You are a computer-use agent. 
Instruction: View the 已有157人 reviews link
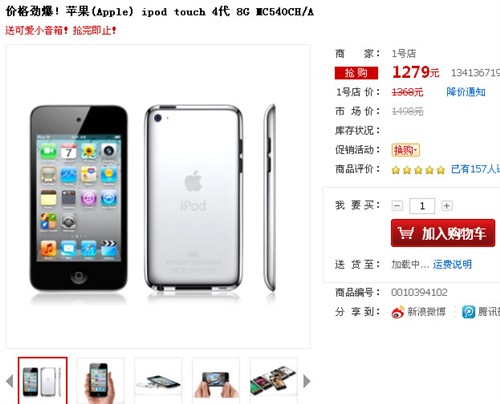click(x=476, y=169)
